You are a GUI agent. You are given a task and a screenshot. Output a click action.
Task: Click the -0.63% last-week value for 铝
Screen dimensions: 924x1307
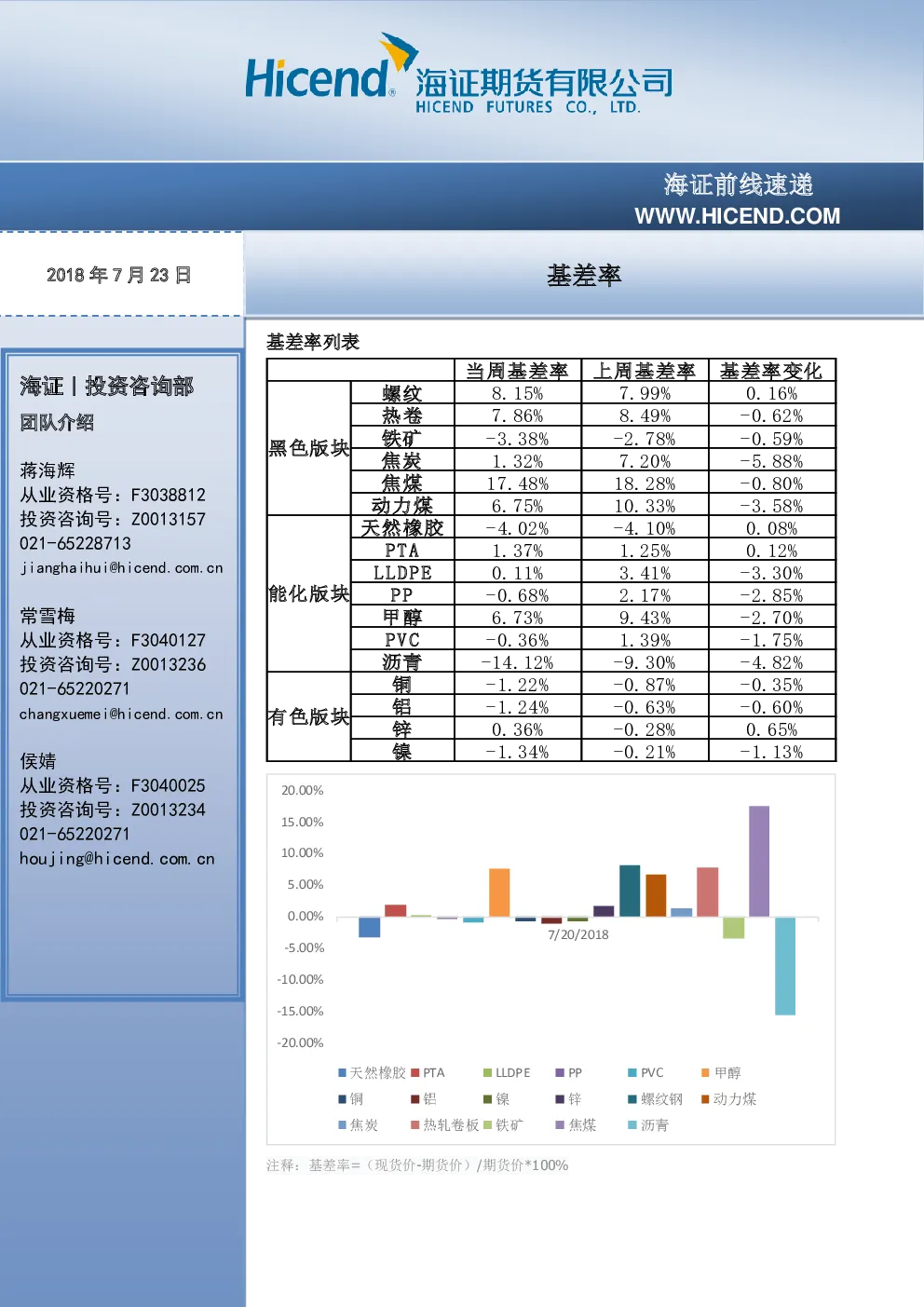pos(645,707)
